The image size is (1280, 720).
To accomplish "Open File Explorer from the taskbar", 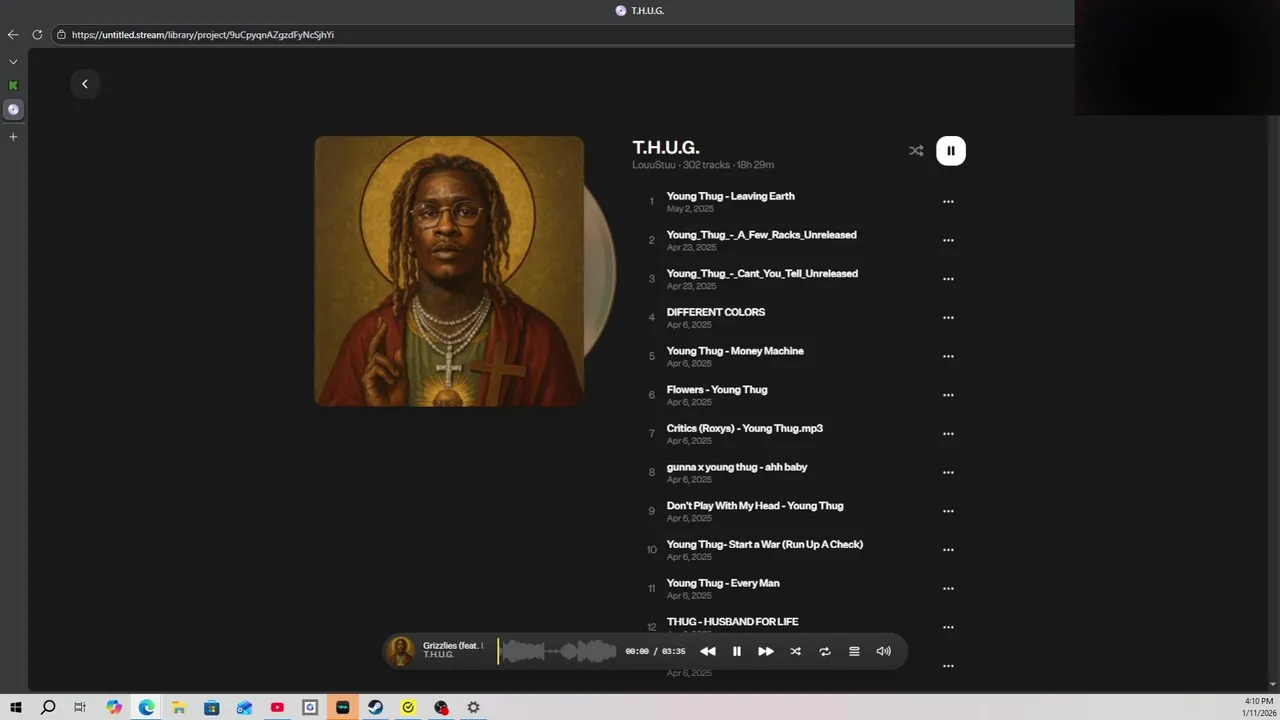I will point(179,707).
